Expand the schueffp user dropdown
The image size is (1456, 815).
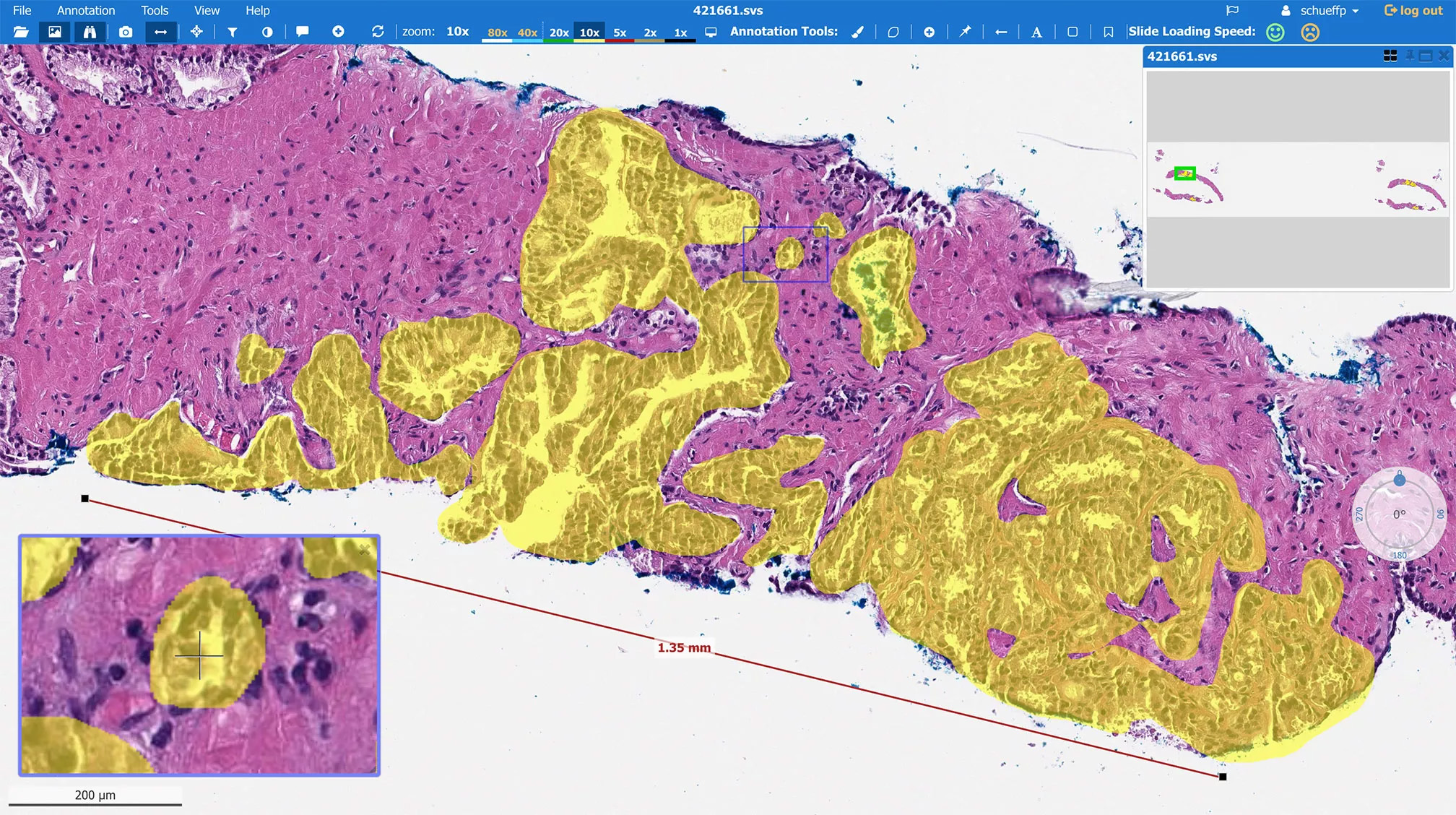1320,11
